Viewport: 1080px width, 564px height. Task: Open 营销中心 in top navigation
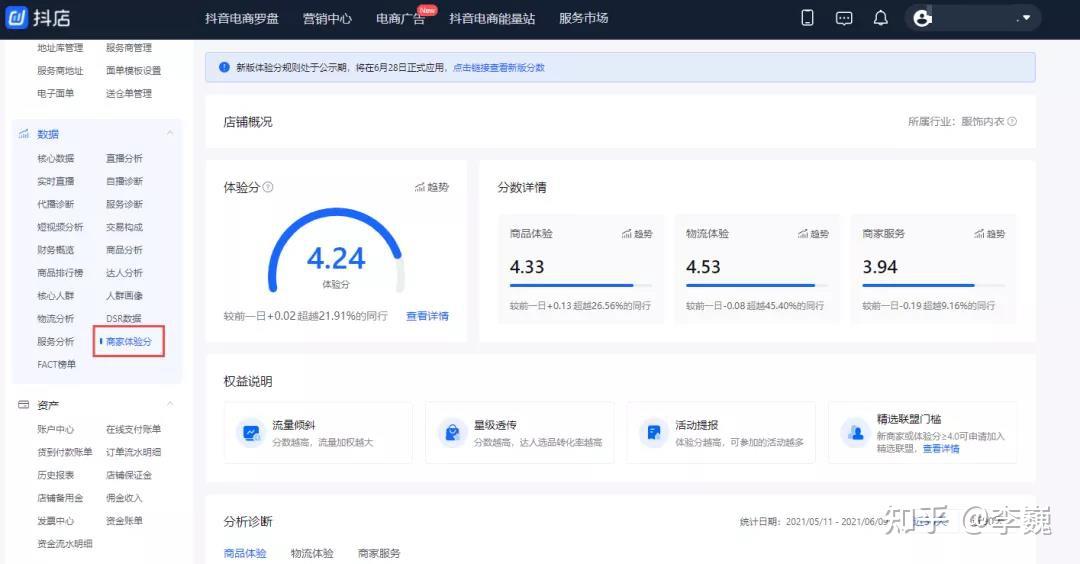coord(327,19)
